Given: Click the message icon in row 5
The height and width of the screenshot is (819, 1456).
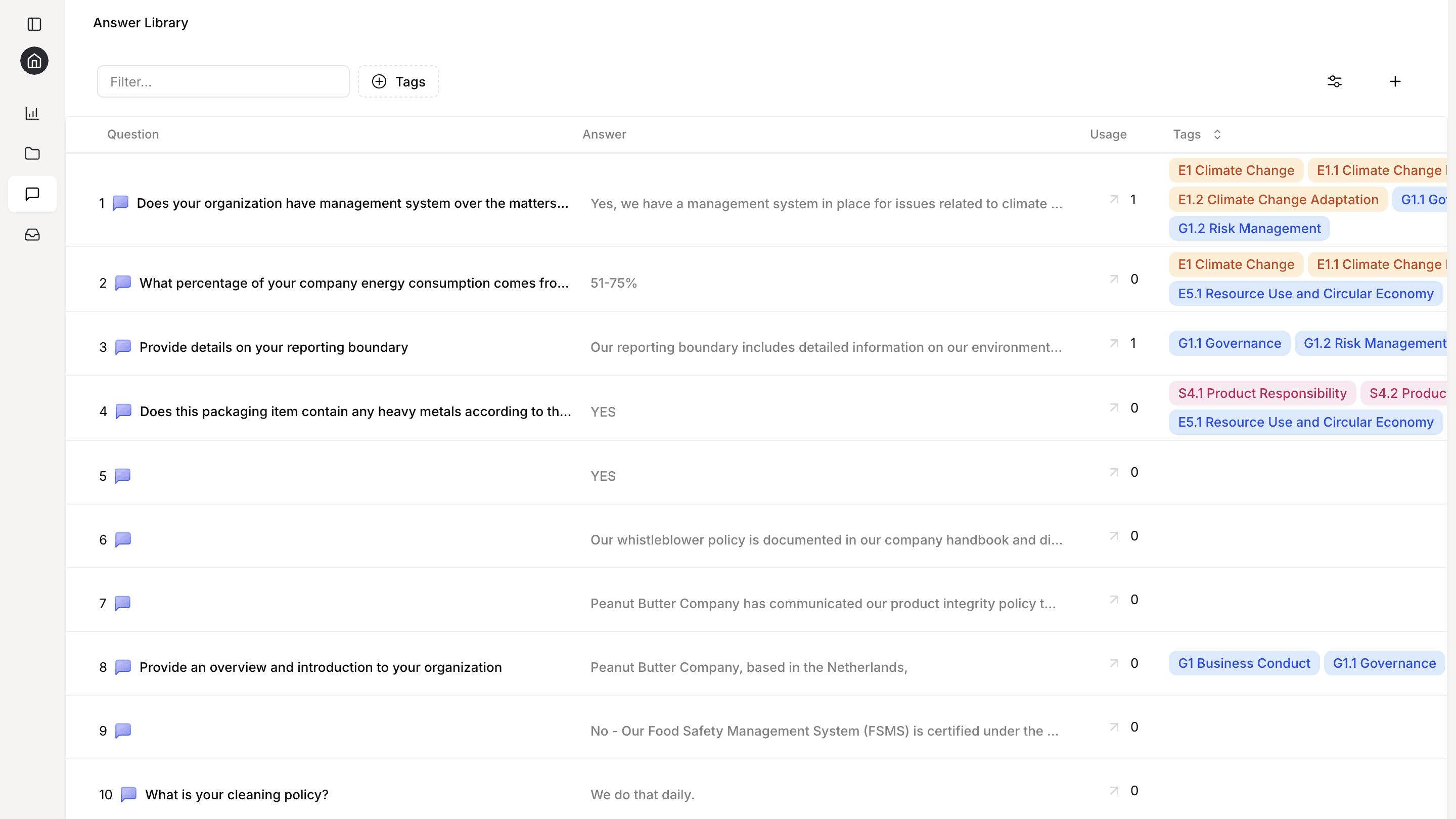Looking at the screenshot, I should [123, 476].
